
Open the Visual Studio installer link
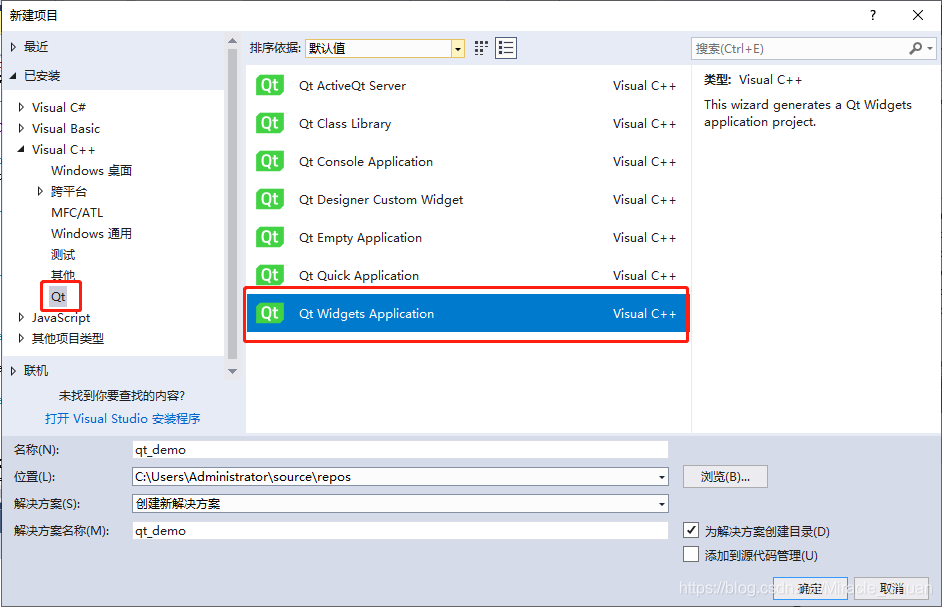pos(123,418)
